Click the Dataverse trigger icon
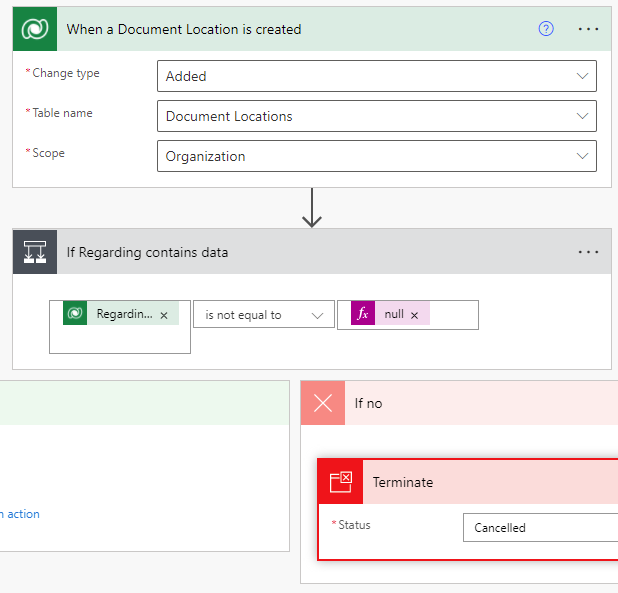The image size is (618, 593). pyautogui.click(x=35, y=29)
